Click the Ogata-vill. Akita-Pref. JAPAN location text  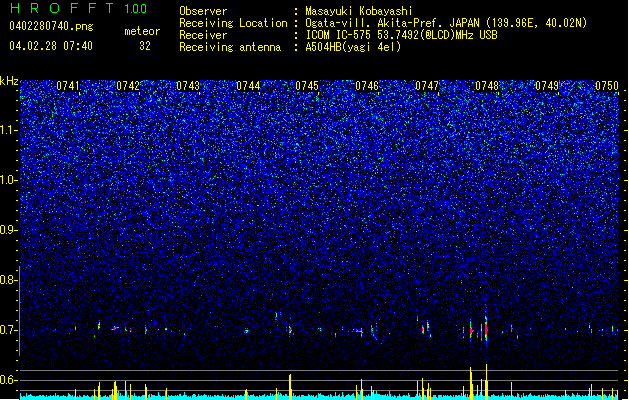tap(446, 23)
